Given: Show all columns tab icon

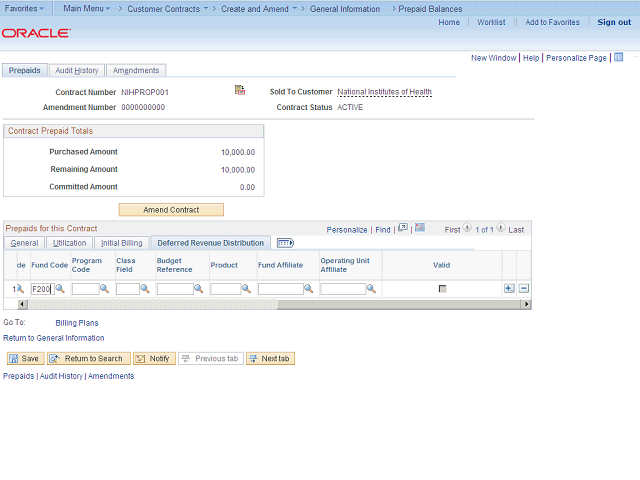Looking at the screenshot, I should pos(285,243).
